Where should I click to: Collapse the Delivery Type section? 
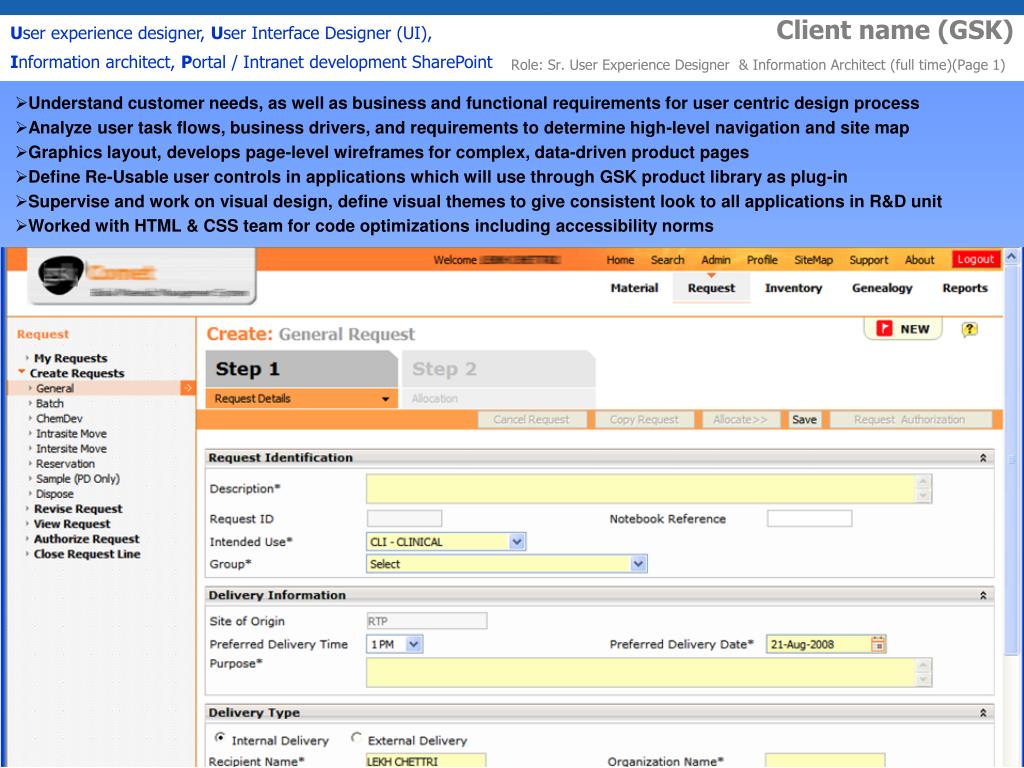(983, 712)
